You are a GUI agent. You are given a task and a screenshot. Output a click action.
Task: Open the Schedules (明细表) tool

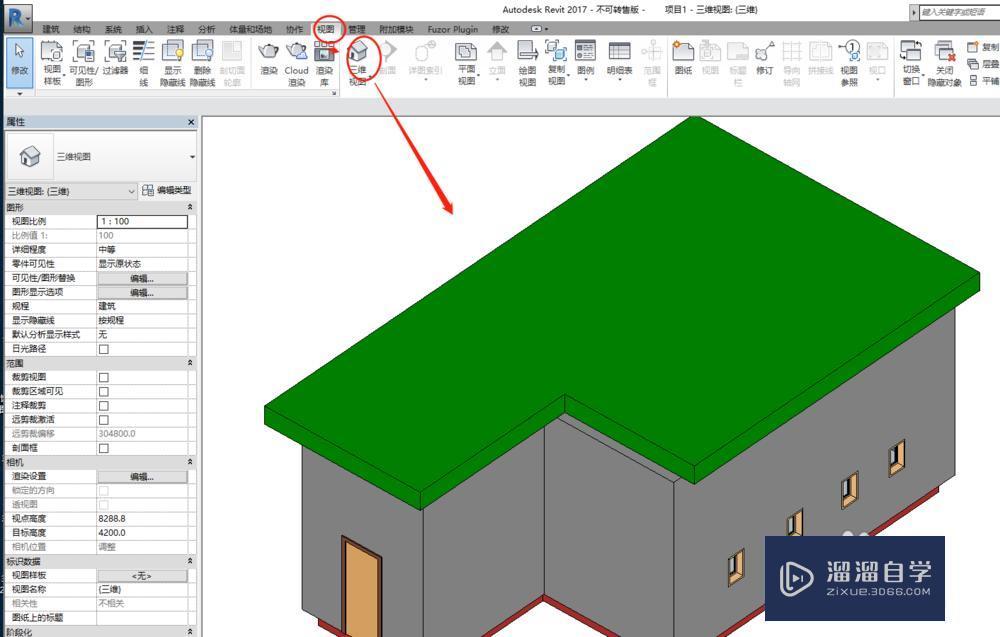pyautogui.click(x=619, y=58)
